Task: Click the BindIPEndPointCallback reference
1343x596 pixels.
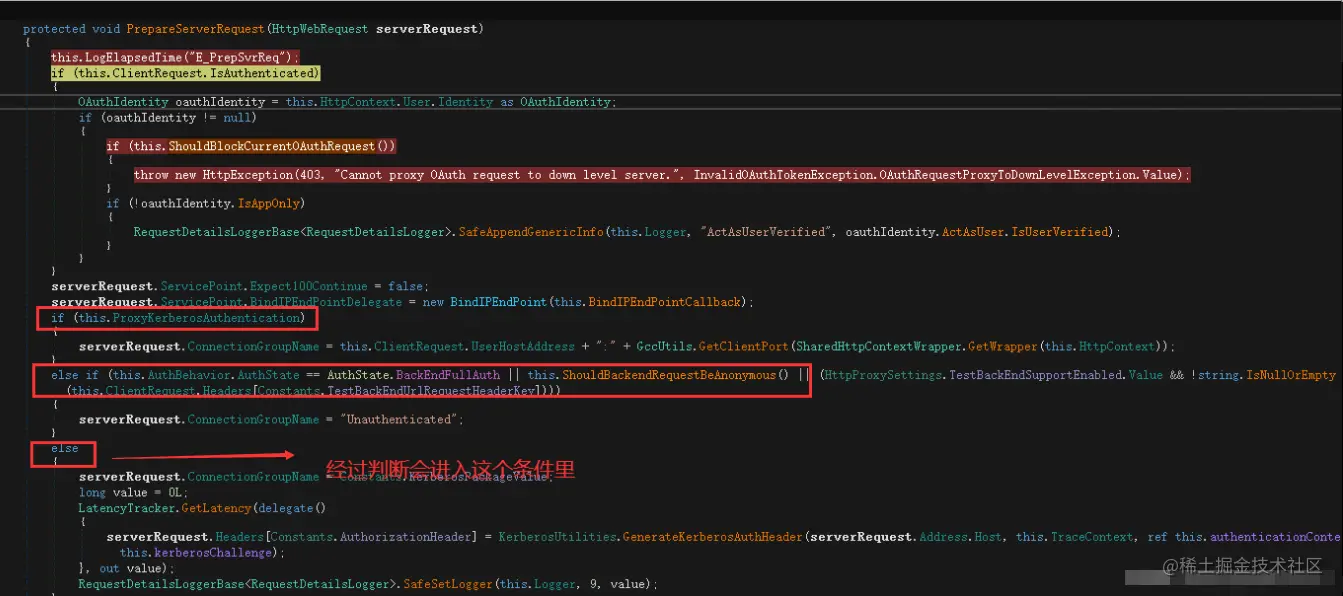Action: pyautogui.click(x=665, y=302)
